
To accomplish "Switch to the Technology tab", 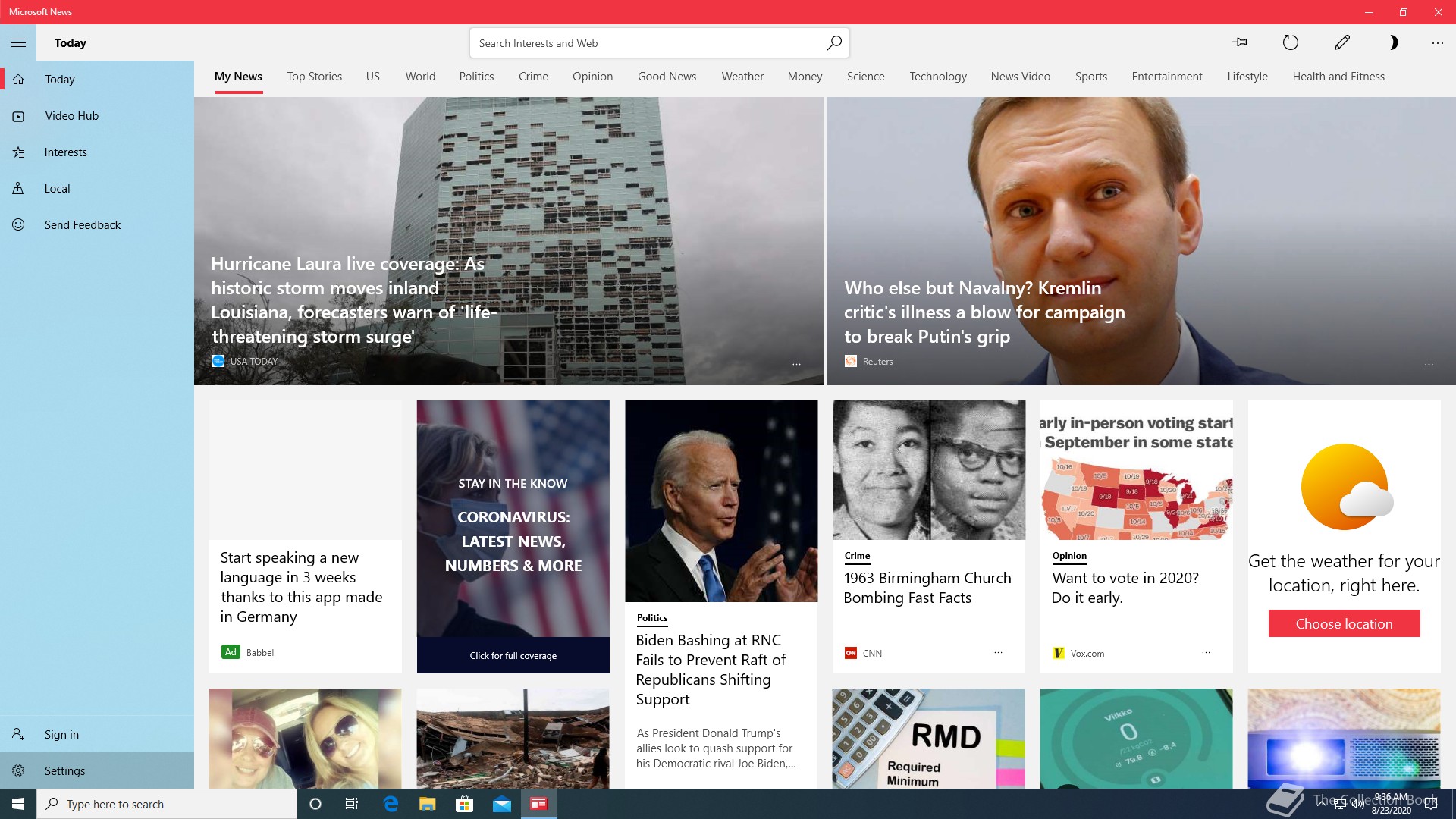I will pyautogui.click(x=938, y=76).
